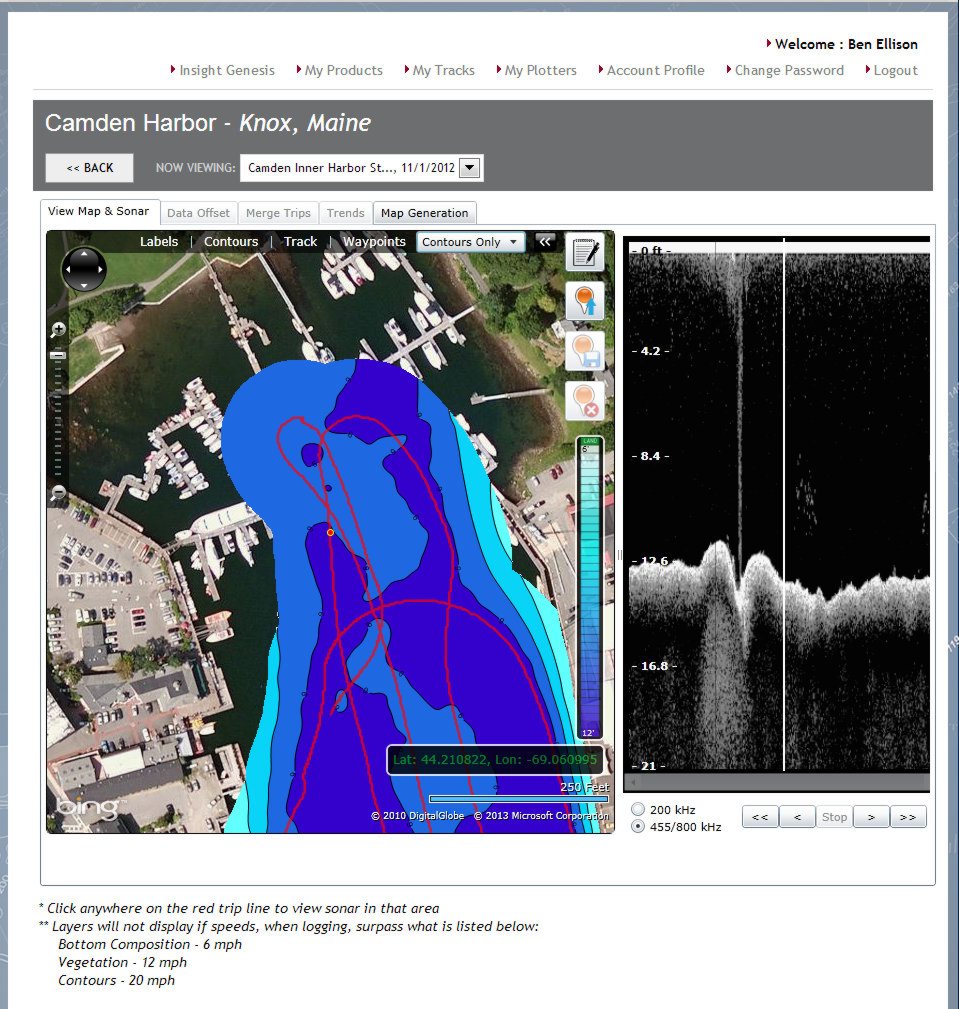Image resolution: width=959 pixels, height=1009 pixels.
Task: Click the orange position marker on track
Action: 330,532
